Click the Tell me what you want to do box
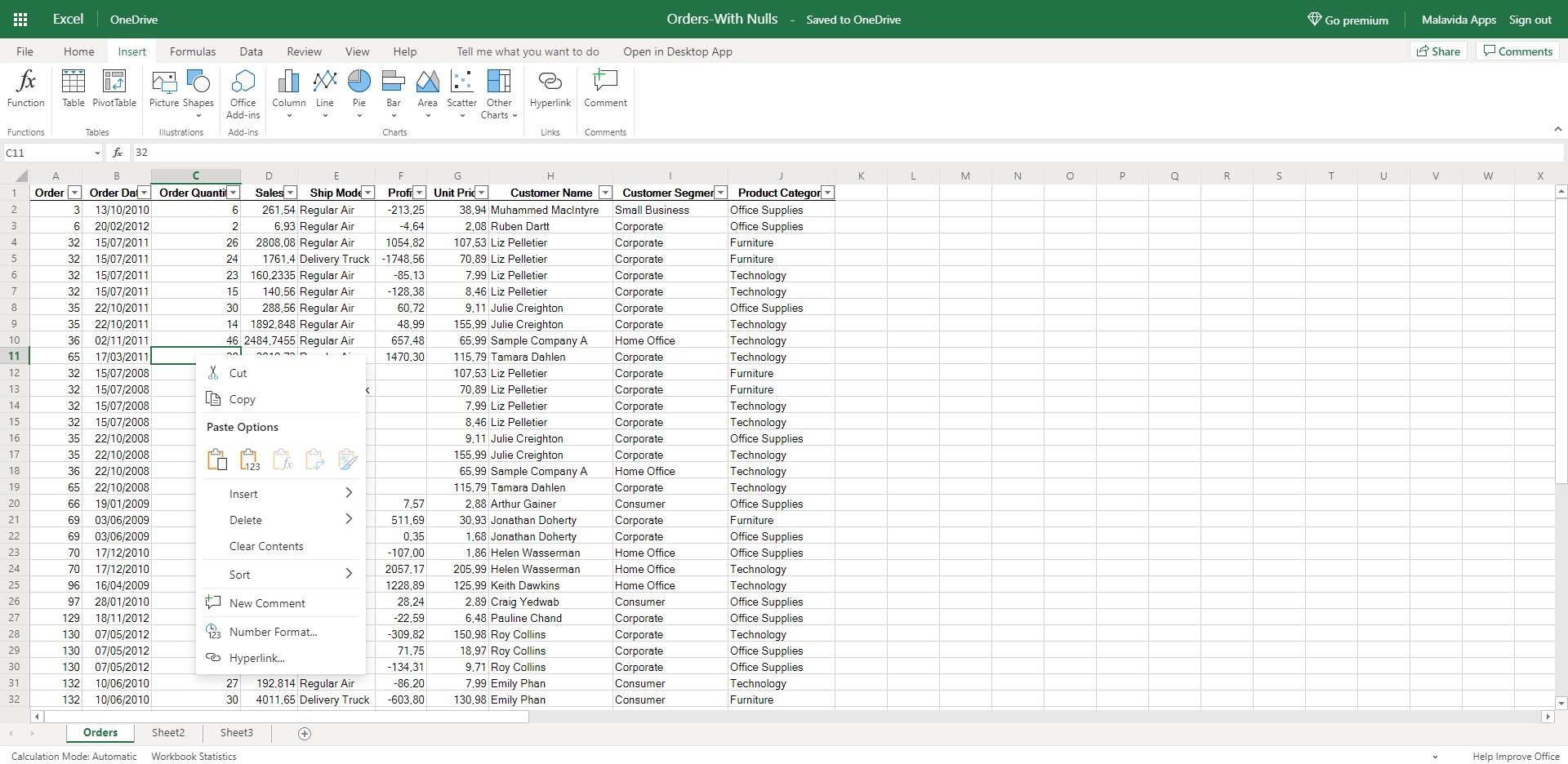This screenshot has height=764, width=1568. 528,51
